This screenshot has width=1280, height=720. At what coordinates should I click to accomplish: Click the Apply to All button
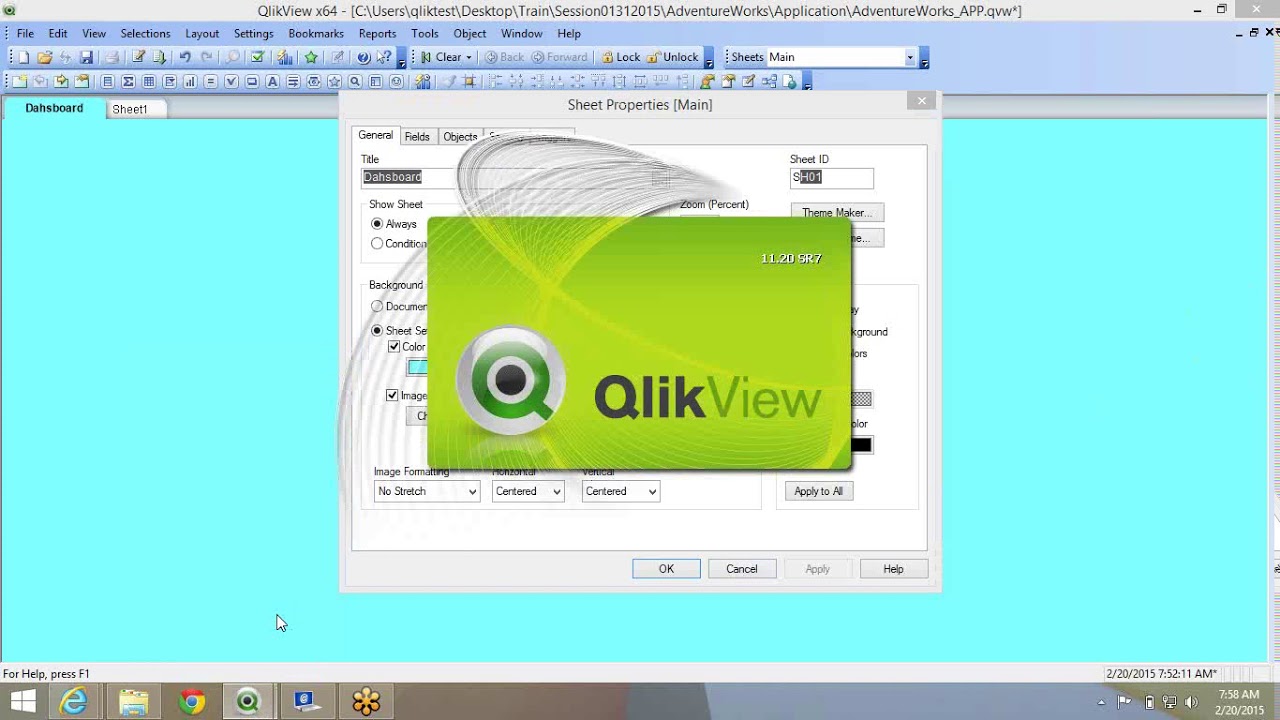(819, 491)
